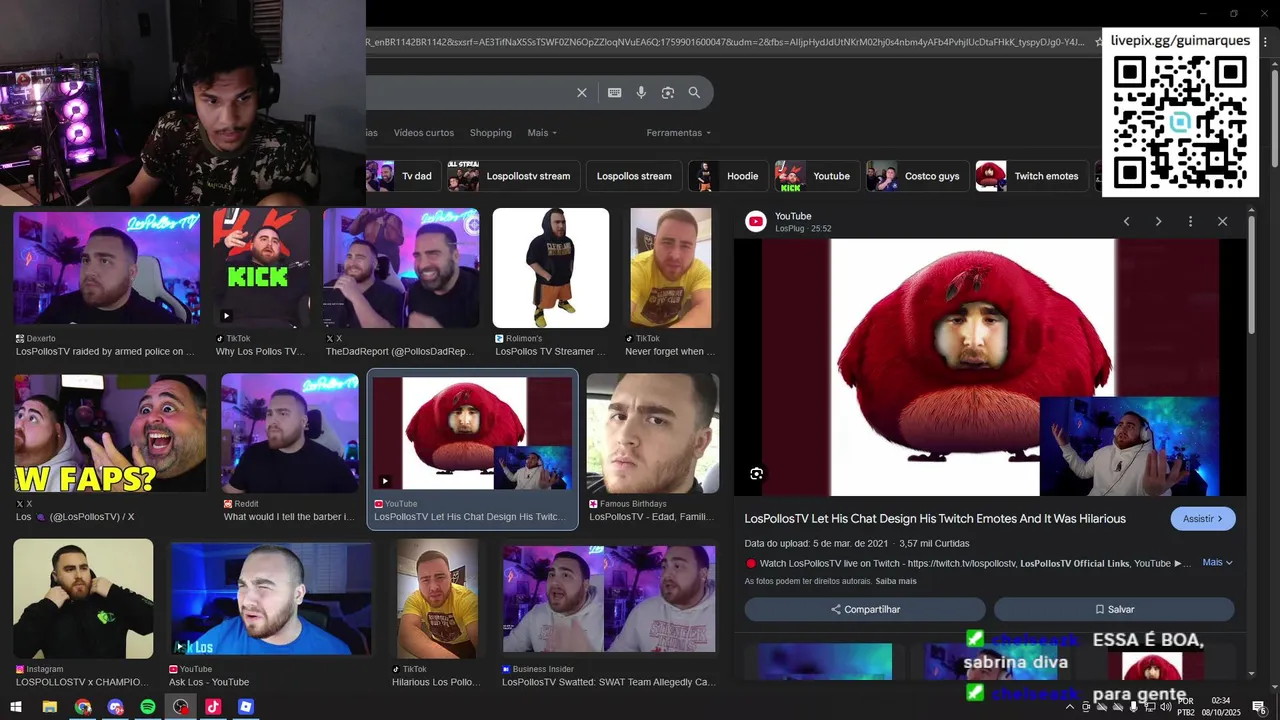Click the Assistir button
The width and height of the screenshot is (1280, 720).
[x=1203, y=519]
